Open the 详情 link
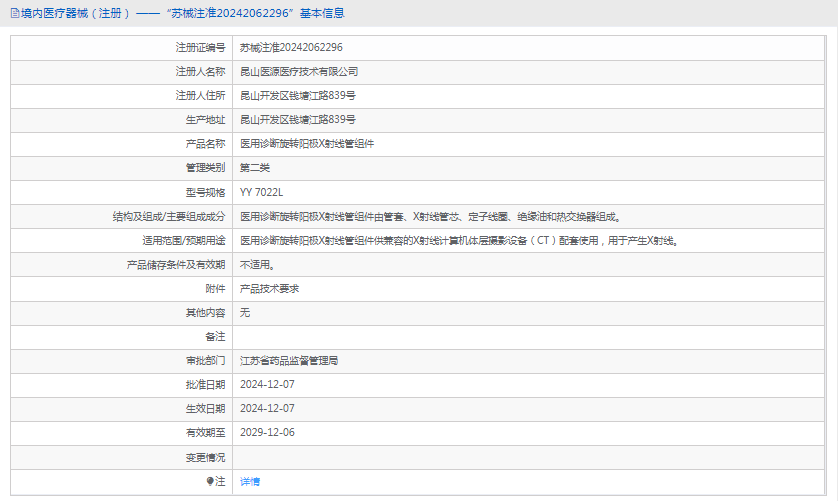Viewport: 838px width, 501px height. tap(250, 482)
